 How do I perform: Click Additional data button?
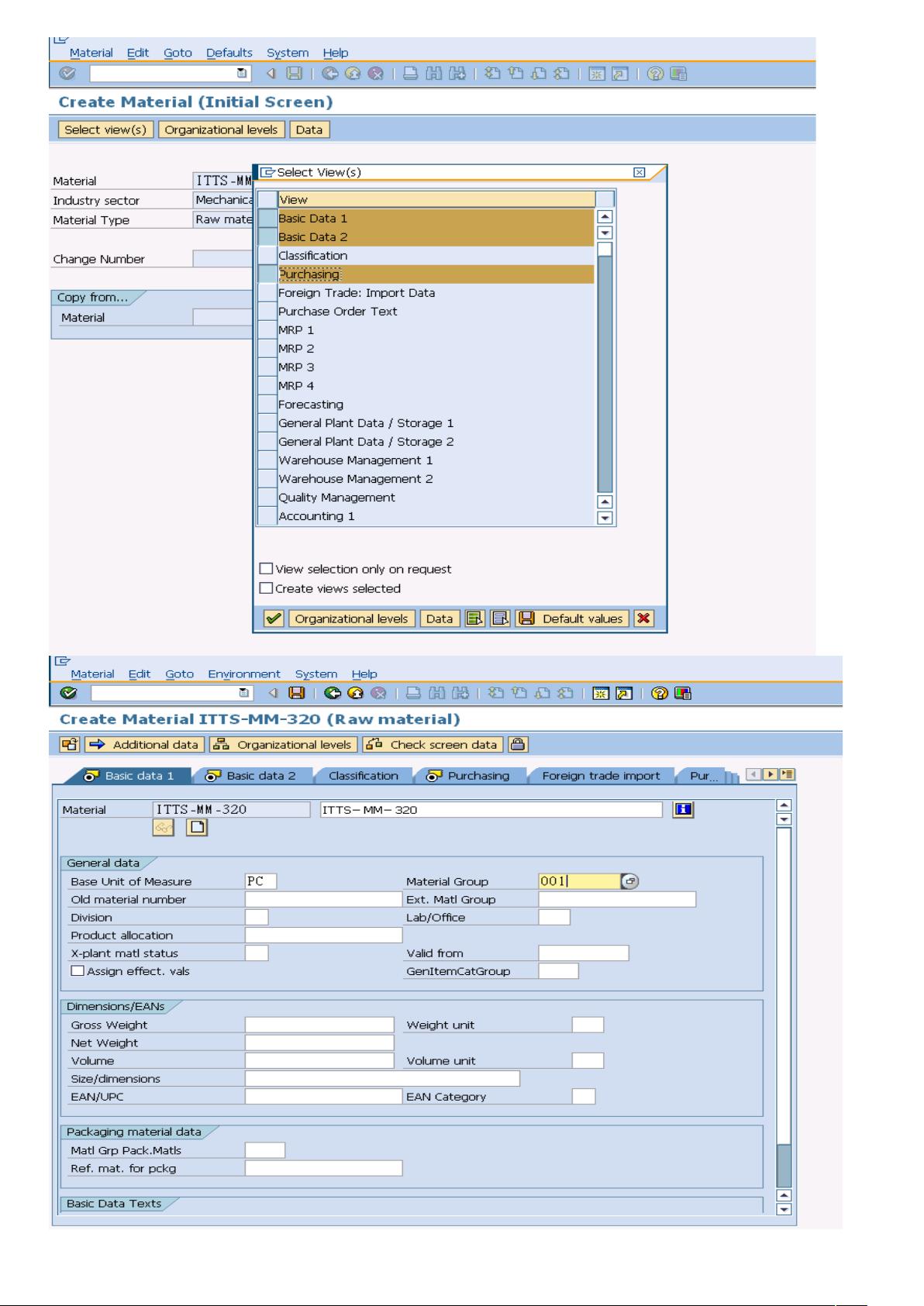(145, 744)
